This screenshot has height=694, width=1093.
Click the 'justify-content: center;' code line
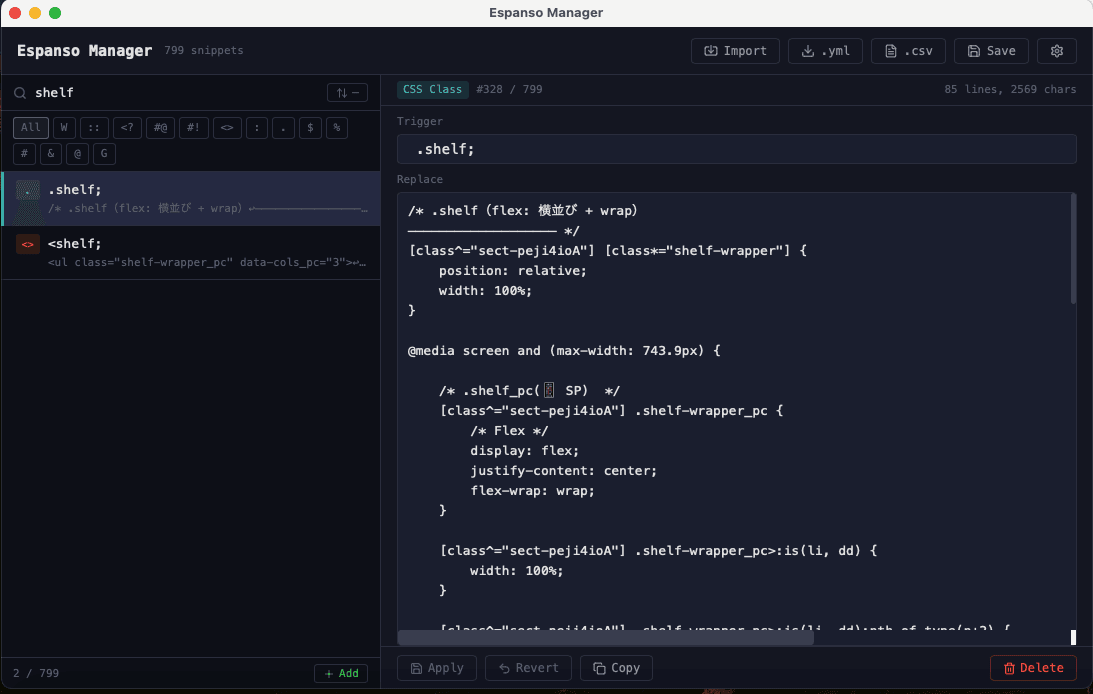(x=563, y=471)
